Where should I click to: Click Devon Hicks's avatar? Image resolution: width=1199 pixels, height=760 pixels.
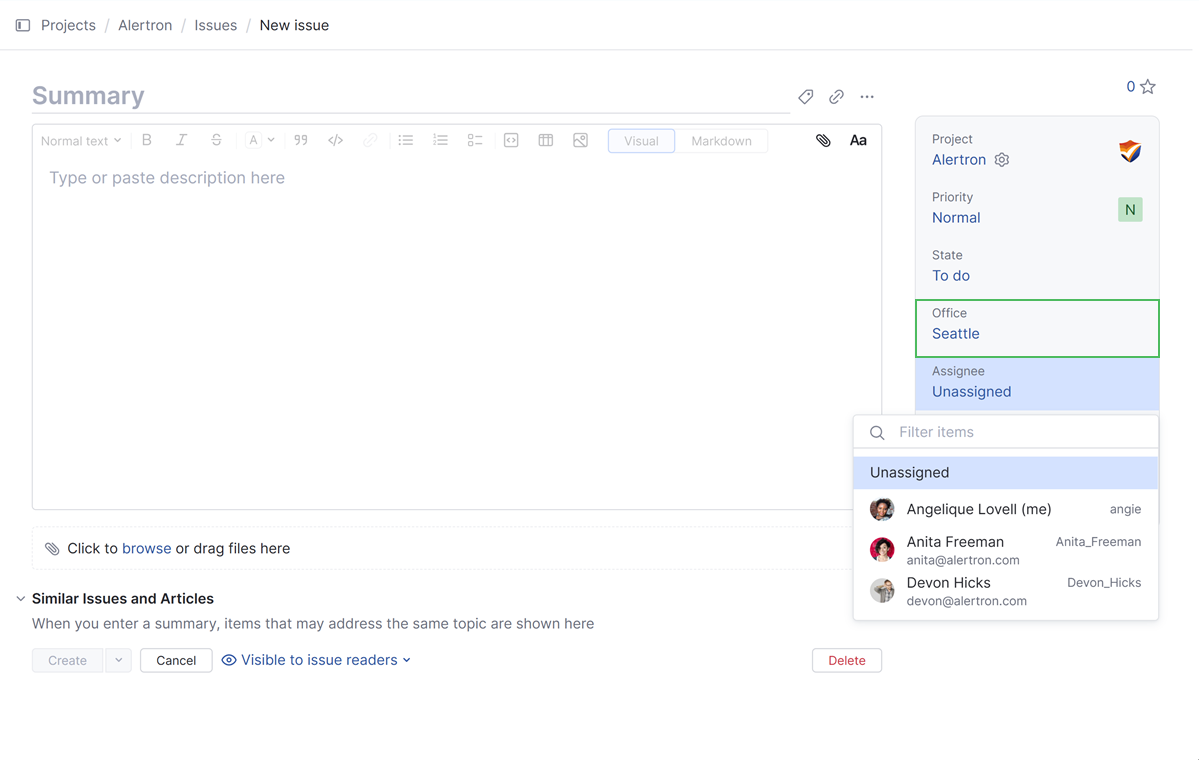click(x=882, y=590)
